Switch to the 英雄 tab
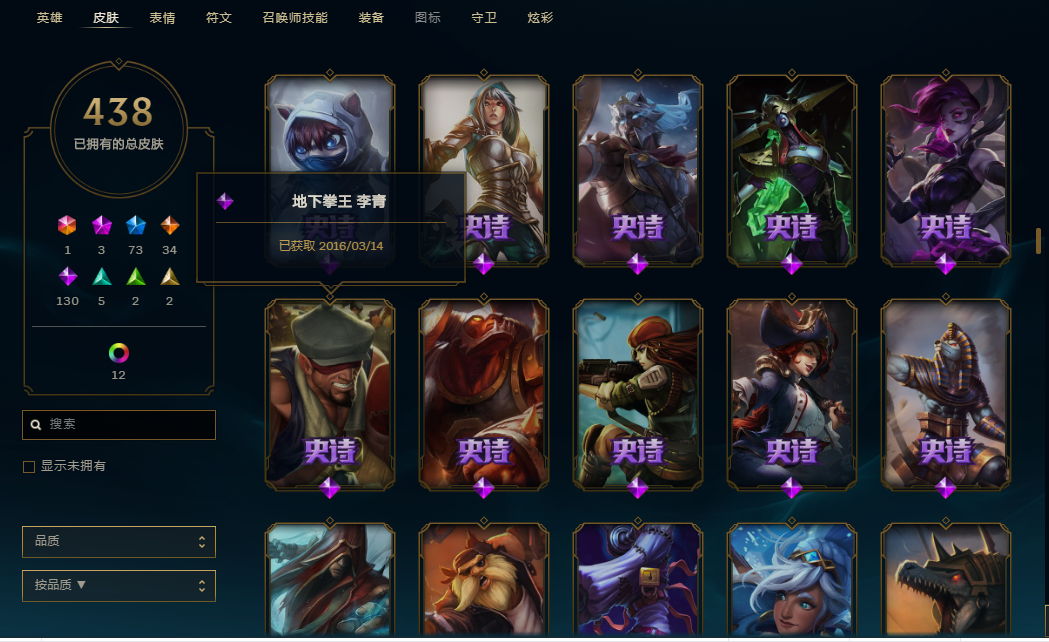Screen dimensions: 1049x642 [50, 18]
